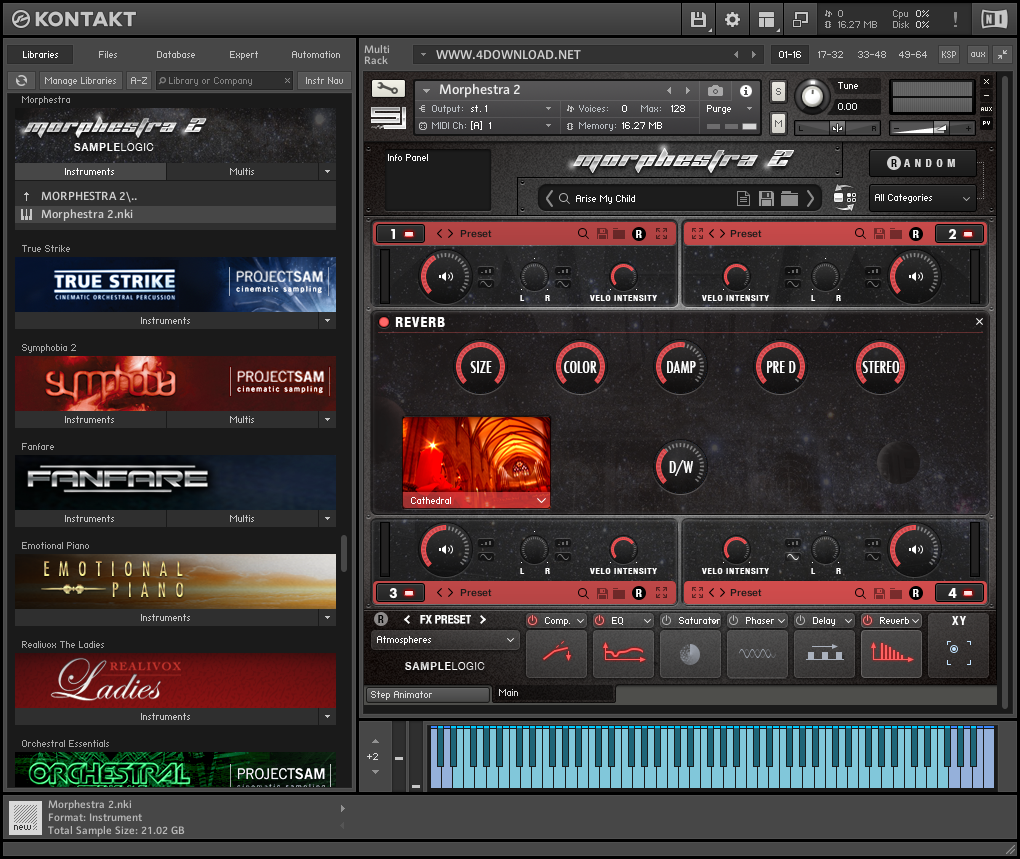Adjust the reverb D/W knob

pyautogui.click(x=680, y=466)
